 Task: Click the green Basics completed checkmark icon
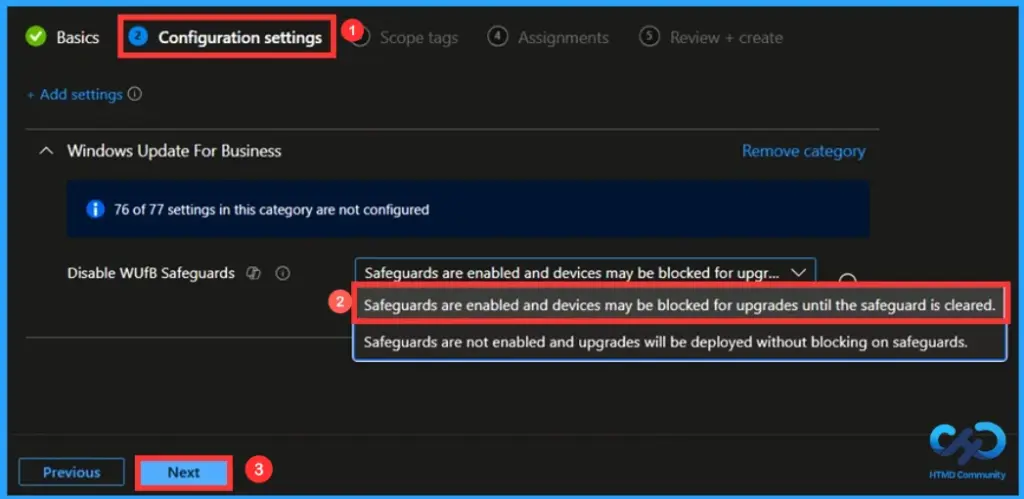tap(36, 37)
